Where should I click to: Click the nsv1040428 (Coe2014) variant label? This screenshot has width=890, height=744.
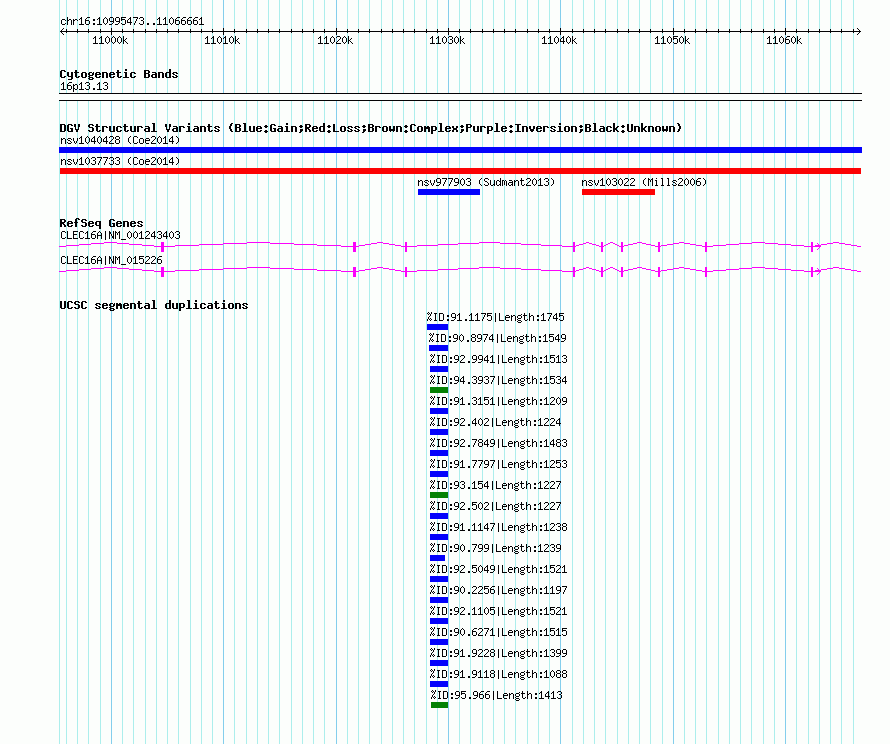[120, 140]
